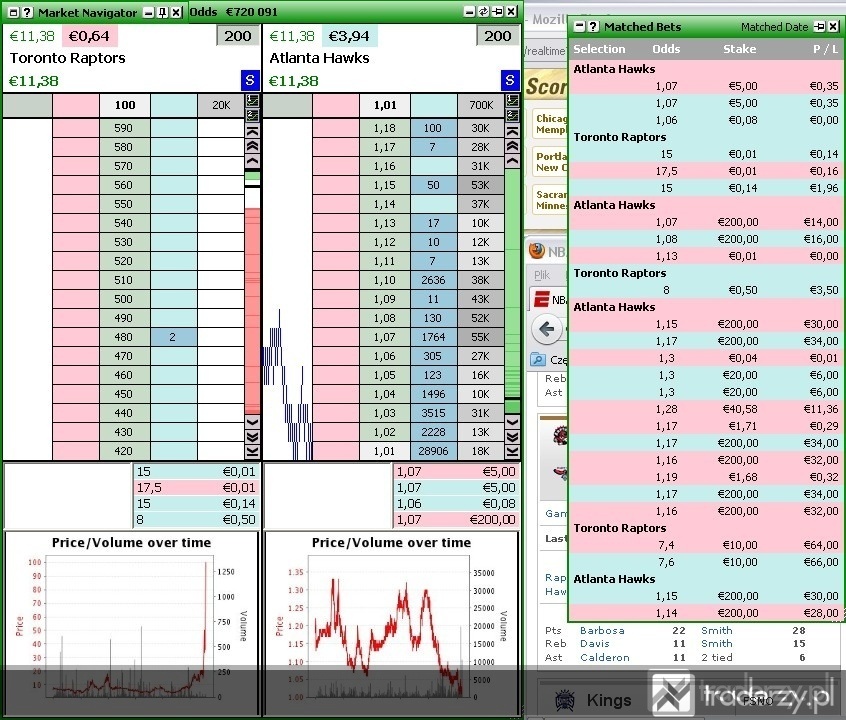Click Toronto Raptors odds 590 price cell
846x720 pixels.
click(124, 128)
